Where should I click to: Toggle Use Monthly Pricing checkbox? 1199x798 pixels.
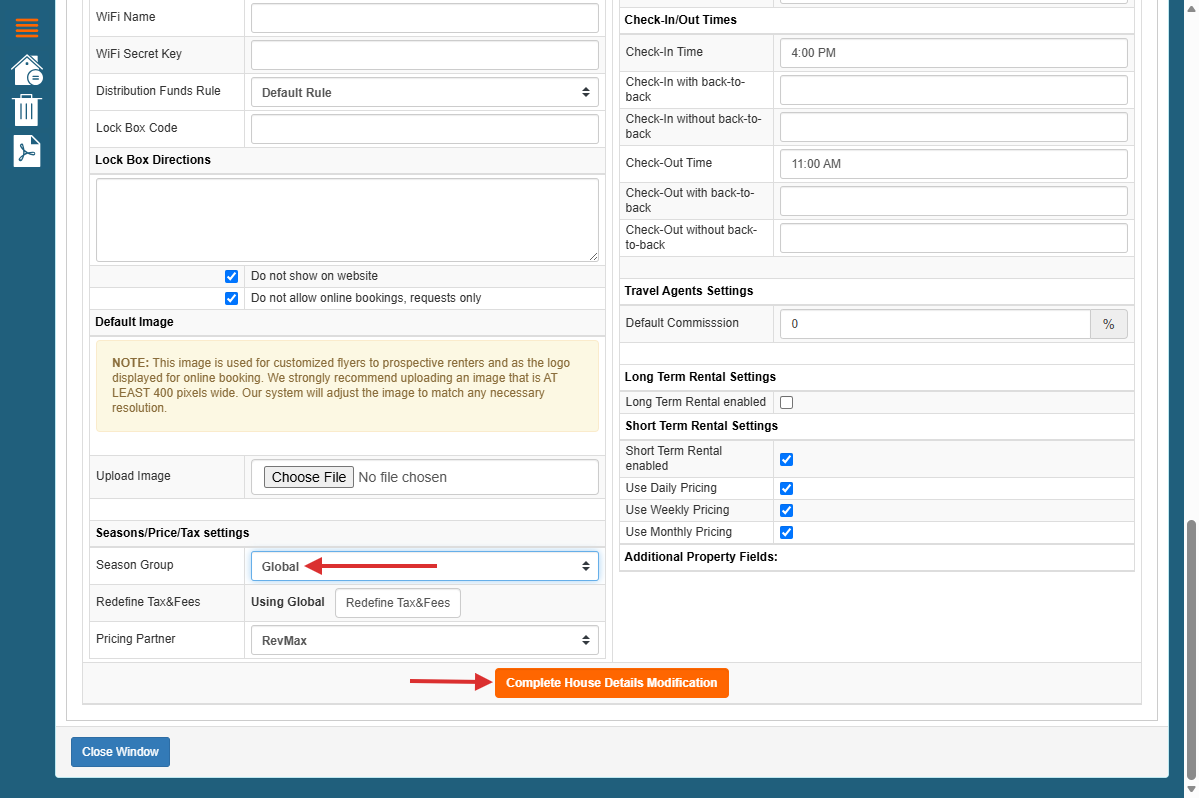pos(786,533)
